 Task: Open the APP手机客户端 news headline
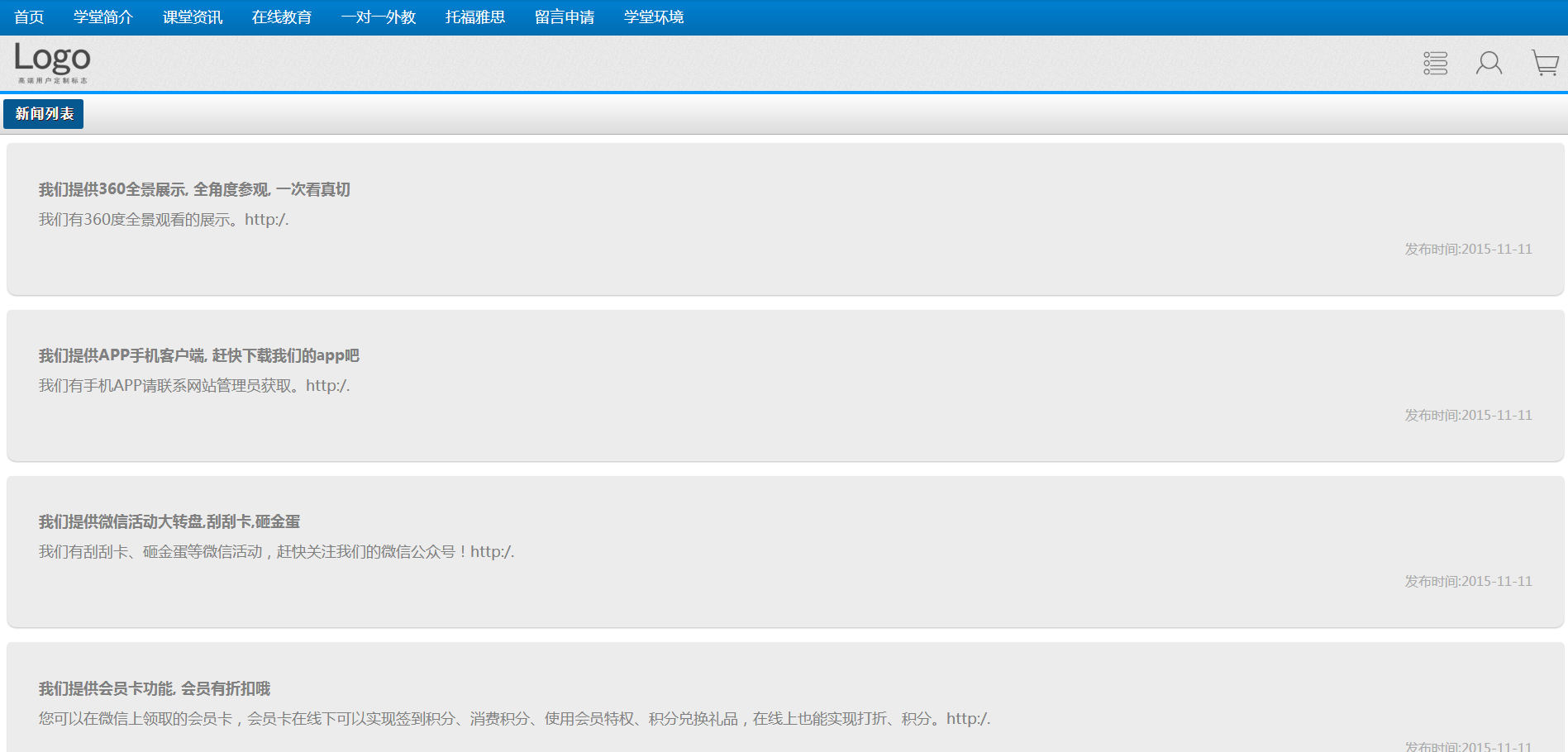coord(198,356)
